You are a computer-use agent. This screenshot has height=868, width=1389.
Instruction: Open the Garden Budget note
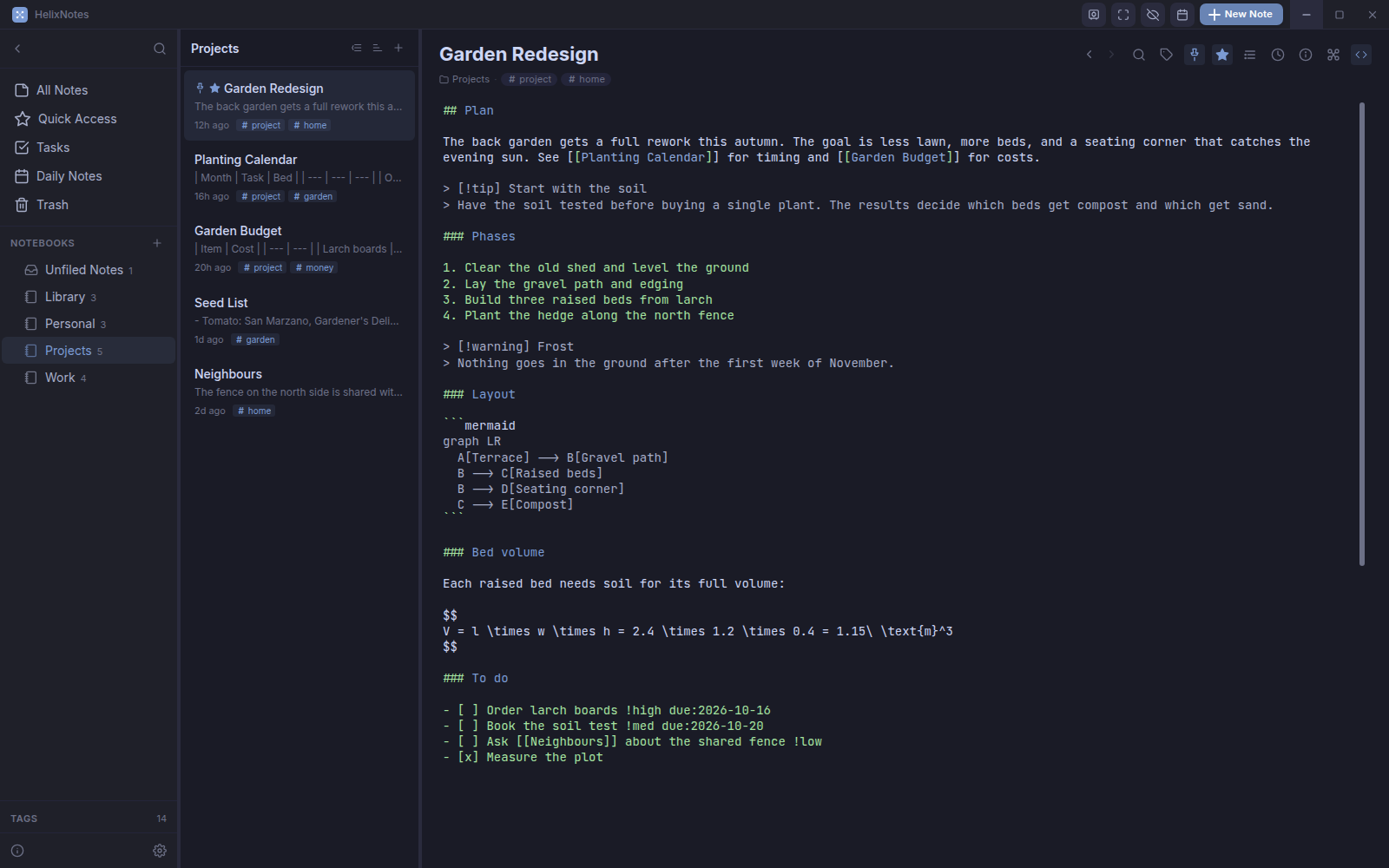tap(300, 248)
